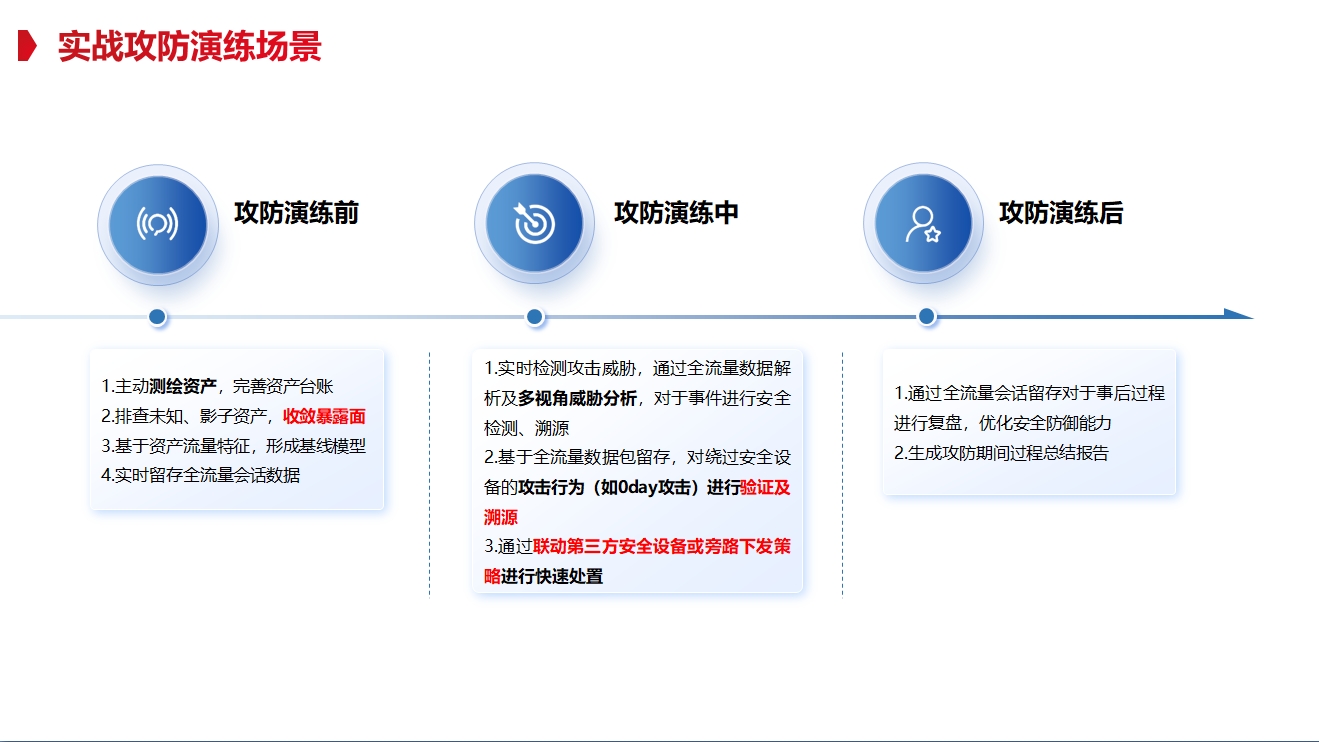Click the target icon for 攻防演练中
The width and height of the screenshot is (1319, 742).
534,223
